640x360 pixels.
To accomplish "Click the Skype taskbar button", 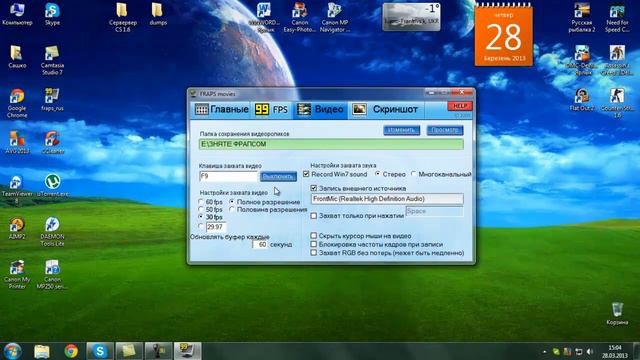I will coord(100,351).
